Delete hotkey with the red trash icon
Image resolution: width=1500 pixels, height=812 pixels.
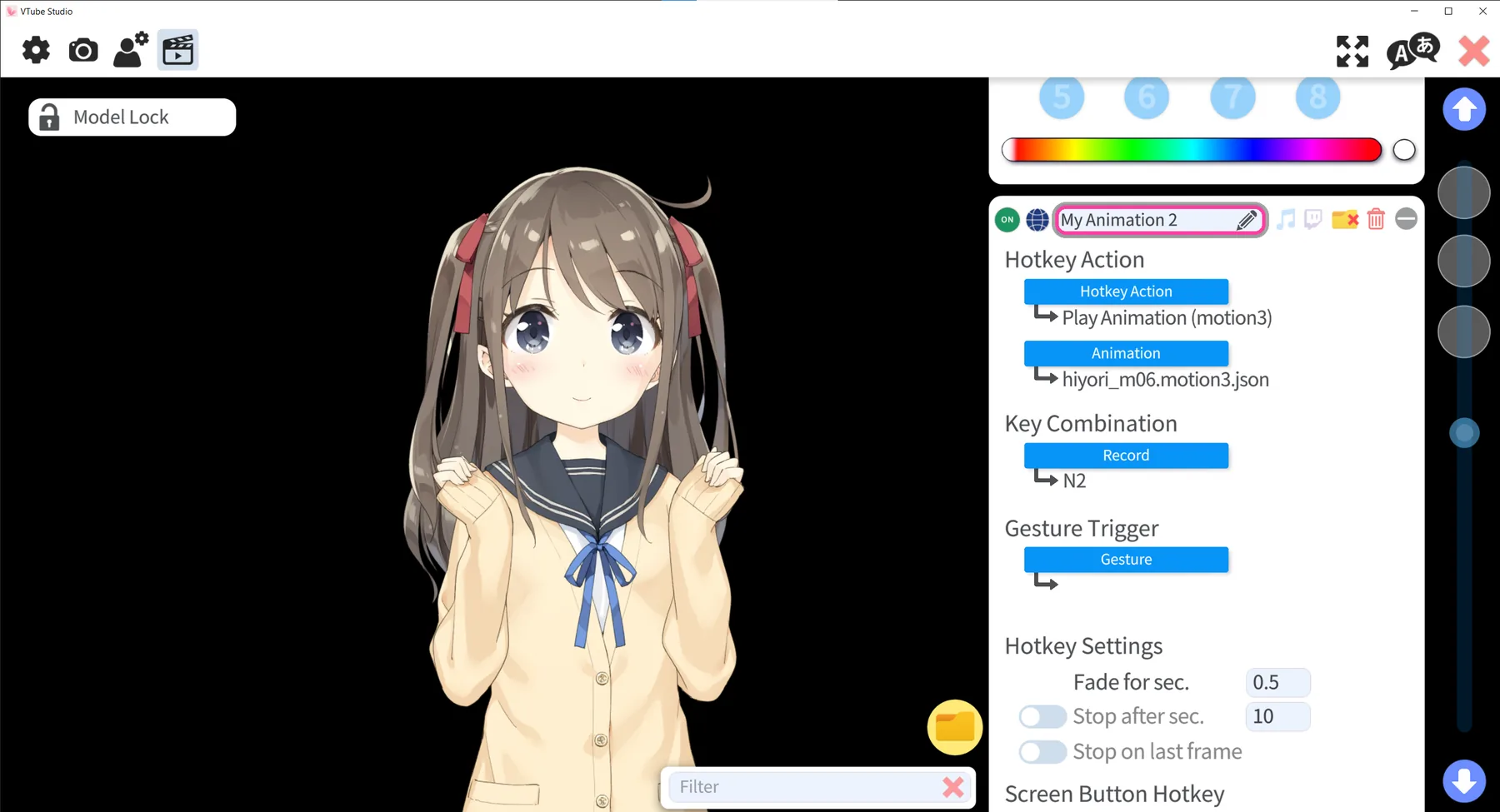[x=1376, y=219]
